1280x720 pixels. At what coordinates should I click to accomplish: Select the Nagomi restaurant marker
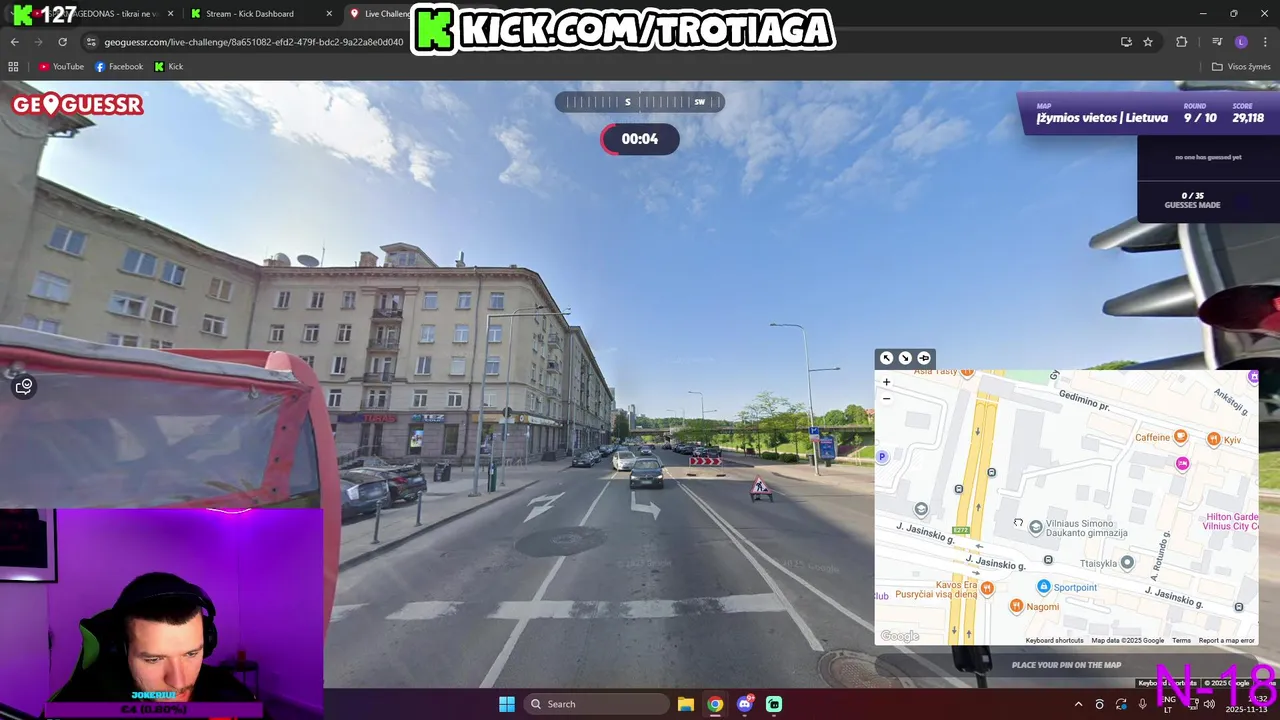(x=1016, y=605)
